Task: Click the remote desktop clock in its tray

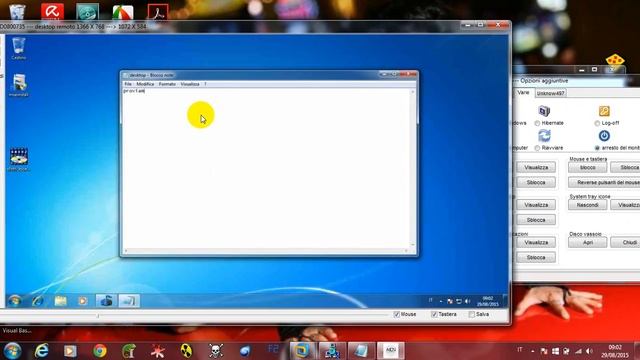Action: coord(488,301)
